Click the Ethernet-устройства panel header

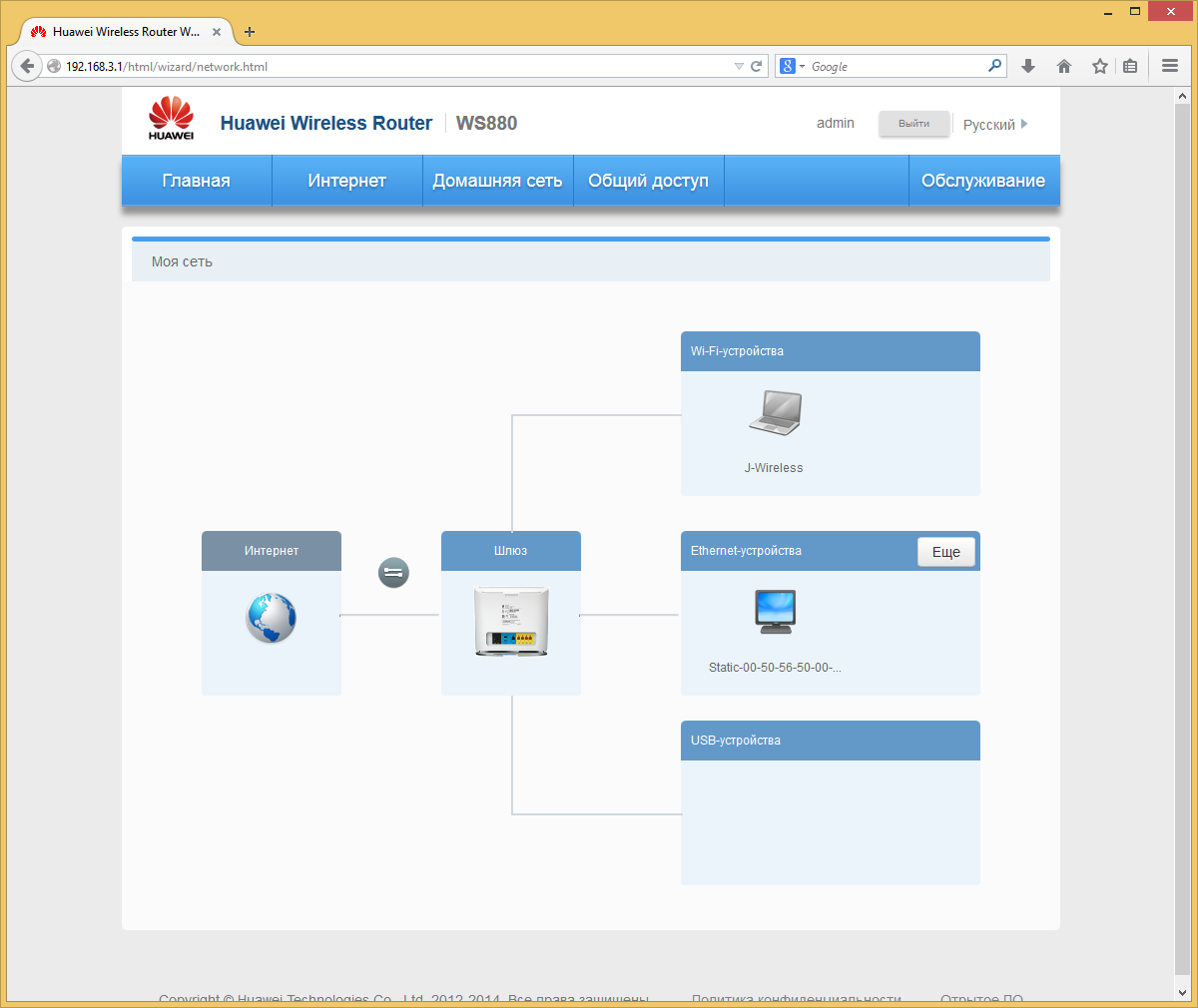pos(831,551)
